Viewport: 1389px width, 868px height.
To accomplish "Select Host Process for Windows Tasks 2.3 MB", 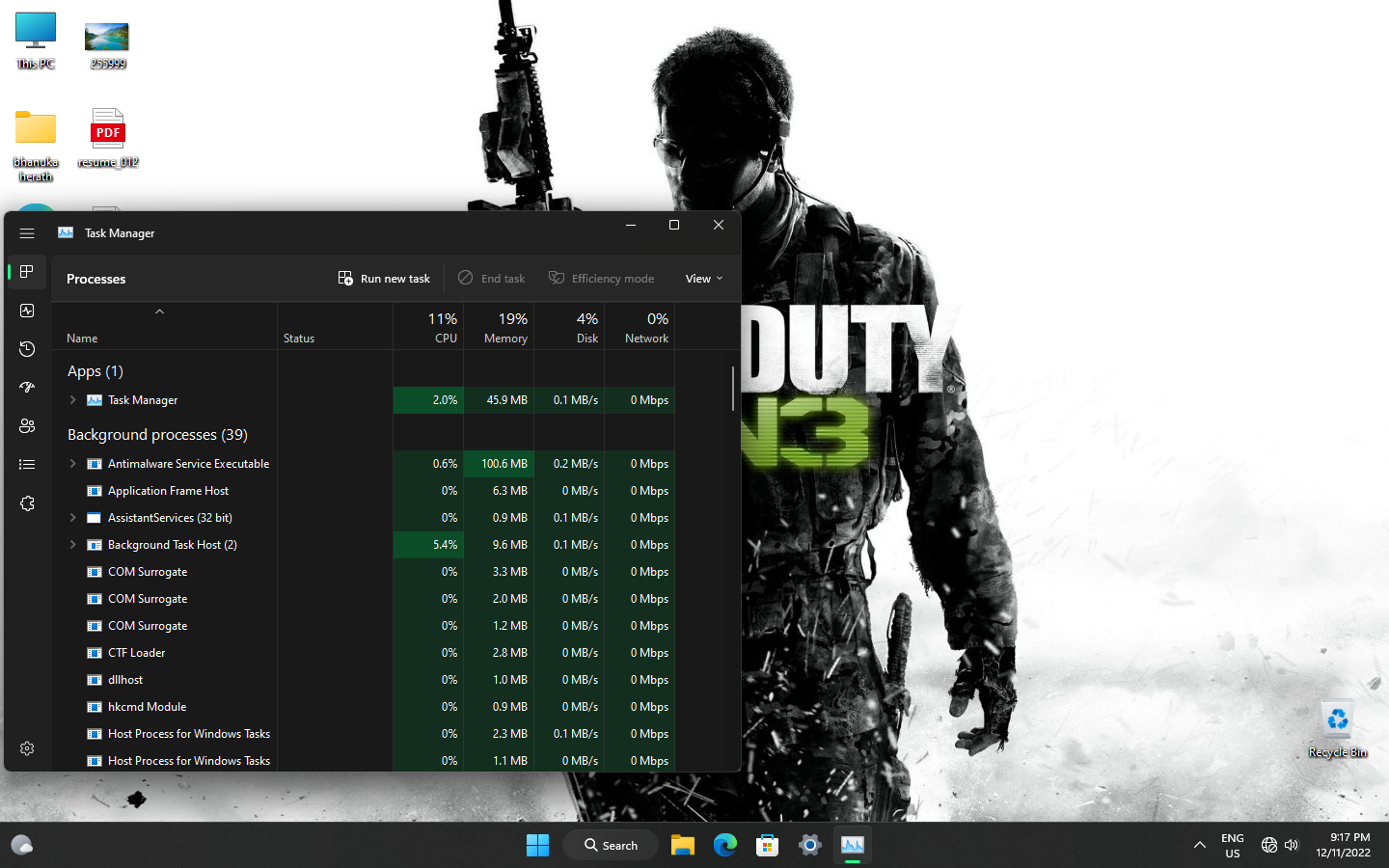I will click(x=363, y=734).
